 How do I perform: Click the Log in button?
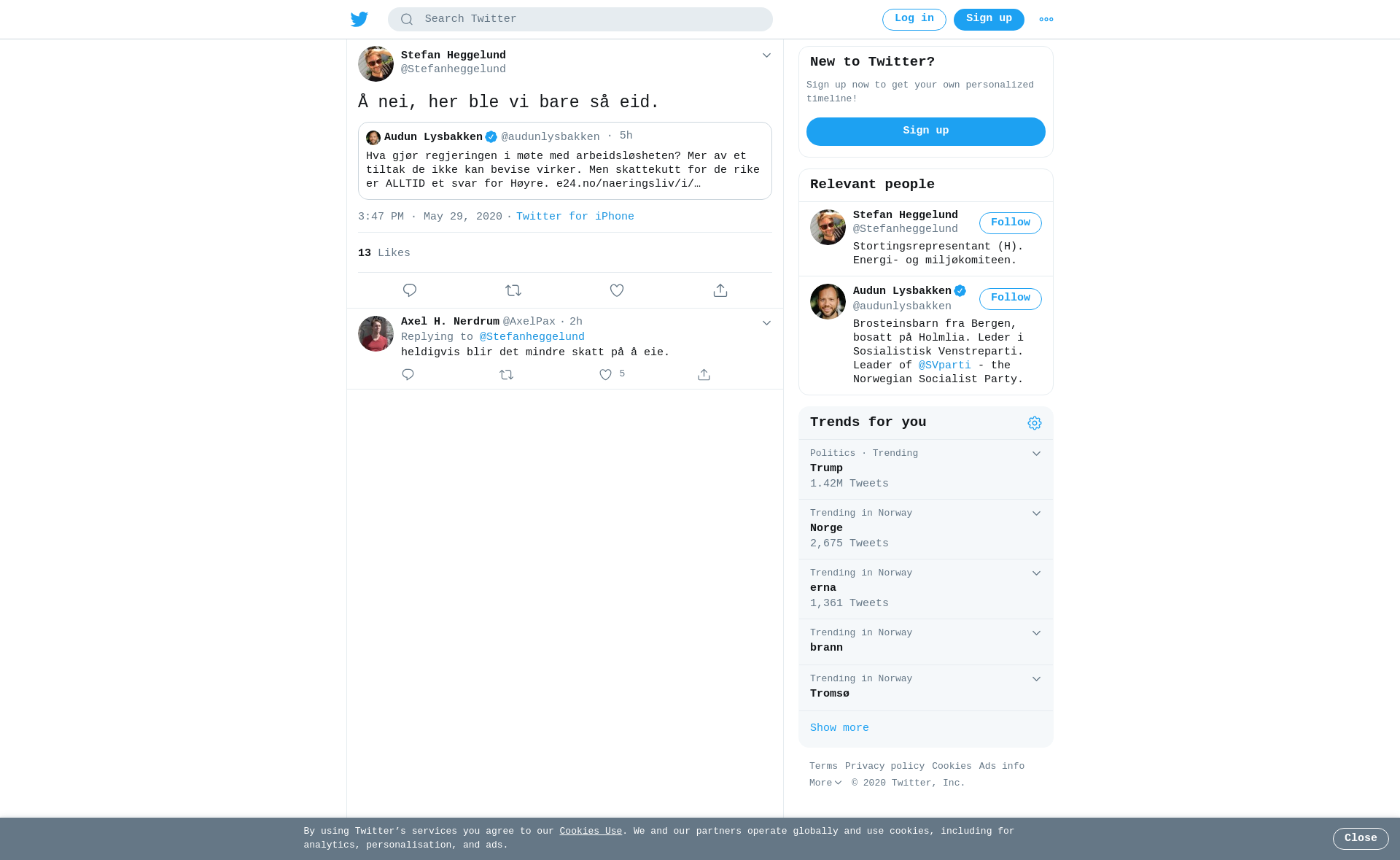(914, 20)
